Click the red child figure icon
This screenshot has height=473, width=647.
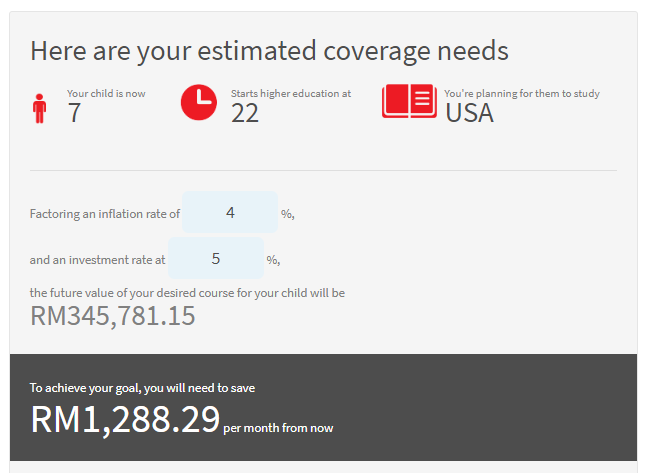point(40,109)
